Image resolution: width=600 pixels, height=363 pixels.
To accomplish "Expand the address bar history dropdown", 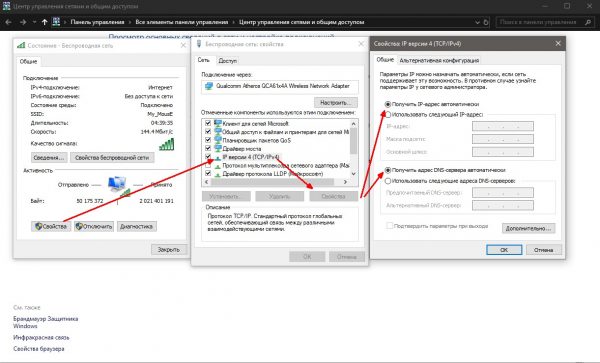I will point(477,22).
